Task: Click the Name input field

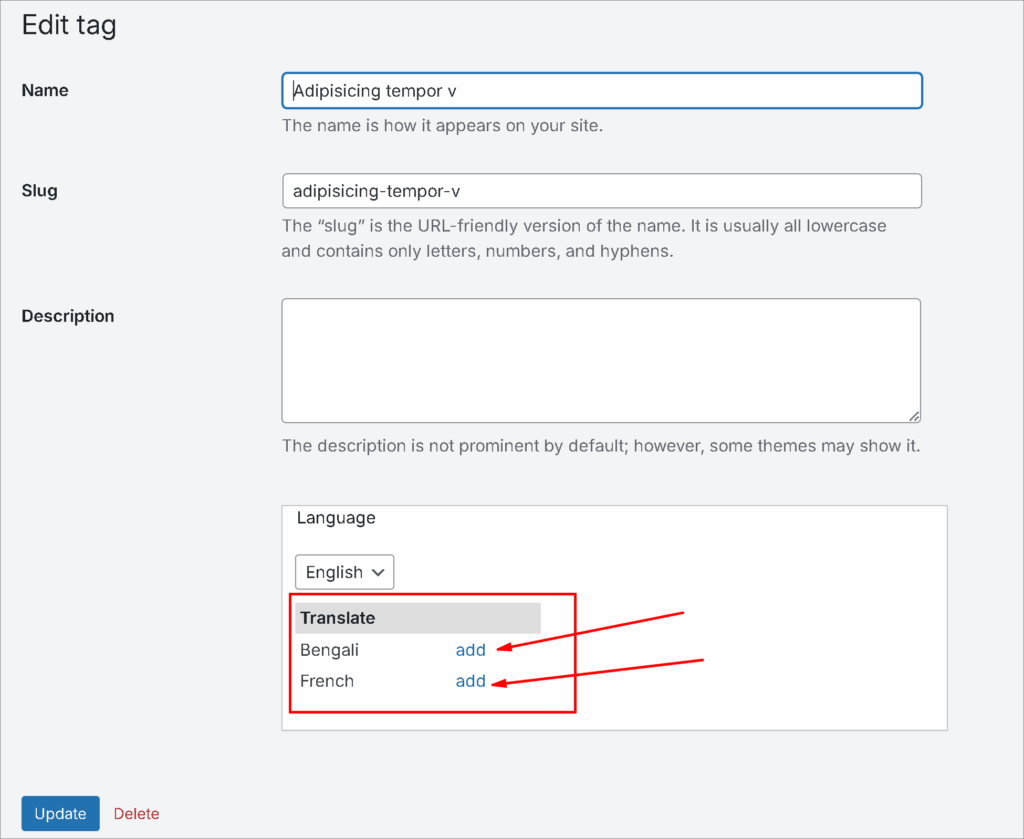Action: click(601, 90)
